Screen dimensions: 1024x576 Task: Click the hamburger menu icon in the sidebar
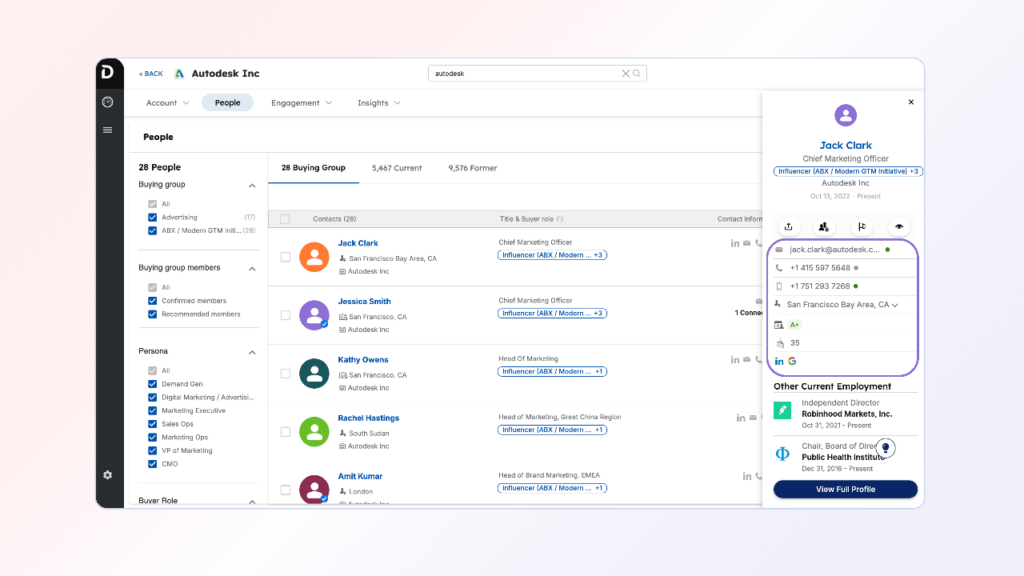108,130
